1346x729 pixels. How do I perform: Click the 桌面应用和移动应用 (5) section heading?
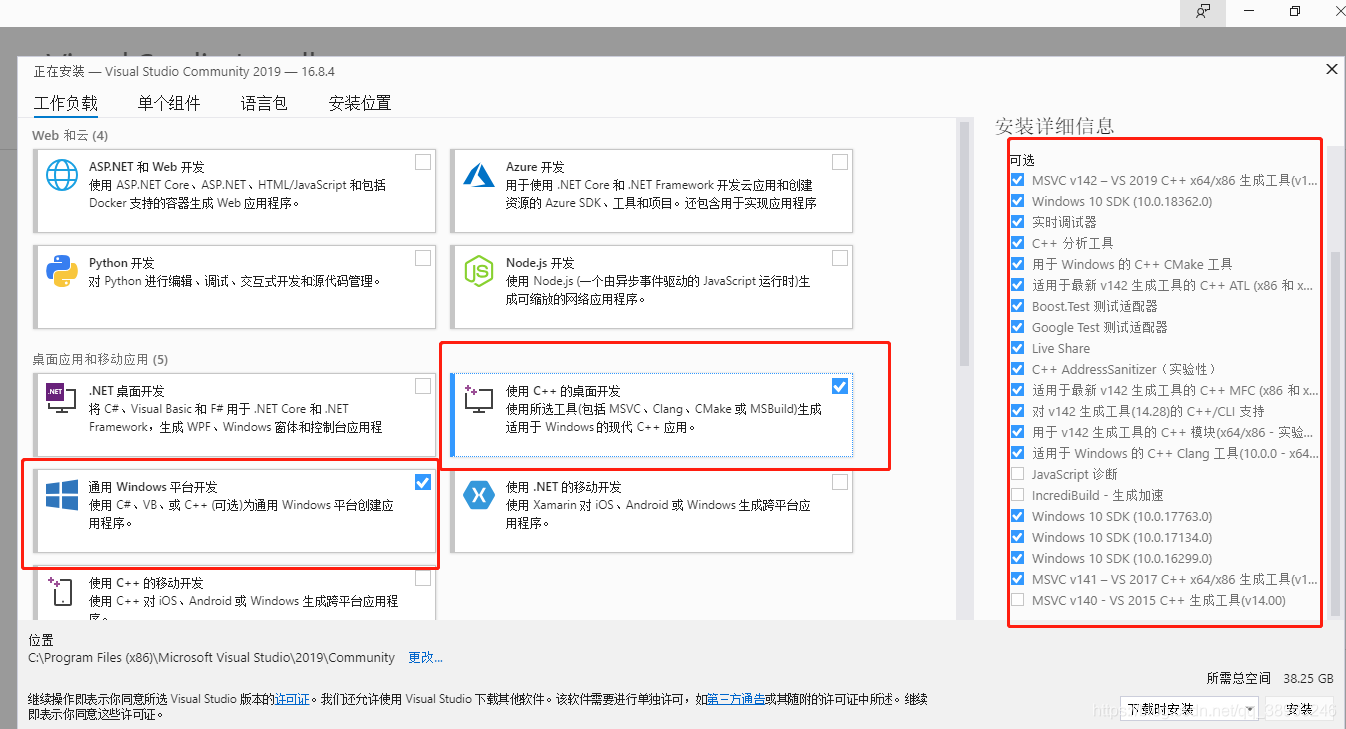click(100, 359)
